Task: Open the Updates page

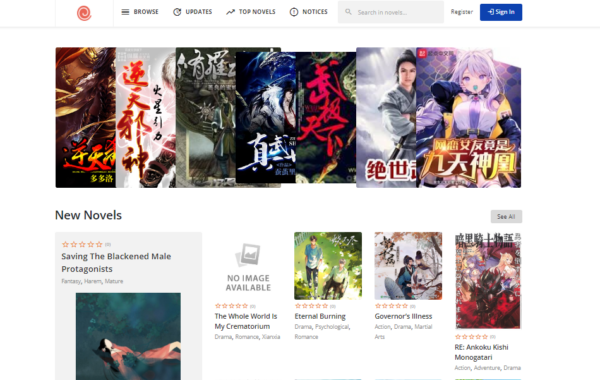Action: pyautogui.click(x=192, y=12)
